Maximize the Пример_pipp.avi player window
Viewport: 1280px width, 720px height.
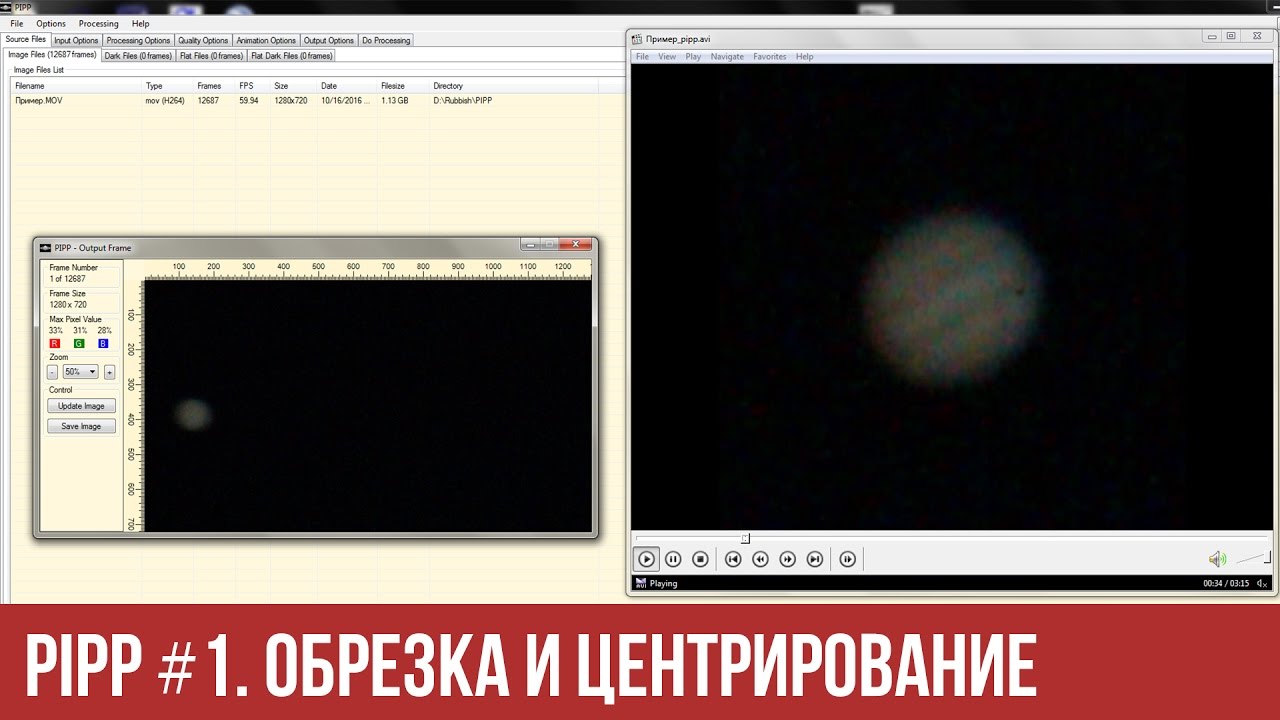point(1231,36)
